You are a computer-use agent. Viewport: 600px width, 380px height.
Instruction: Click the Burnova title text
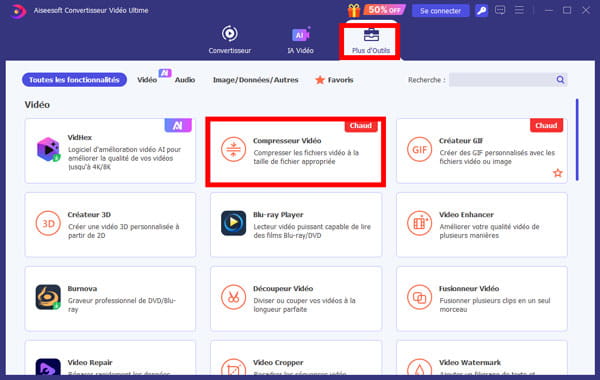click(82, 289)
